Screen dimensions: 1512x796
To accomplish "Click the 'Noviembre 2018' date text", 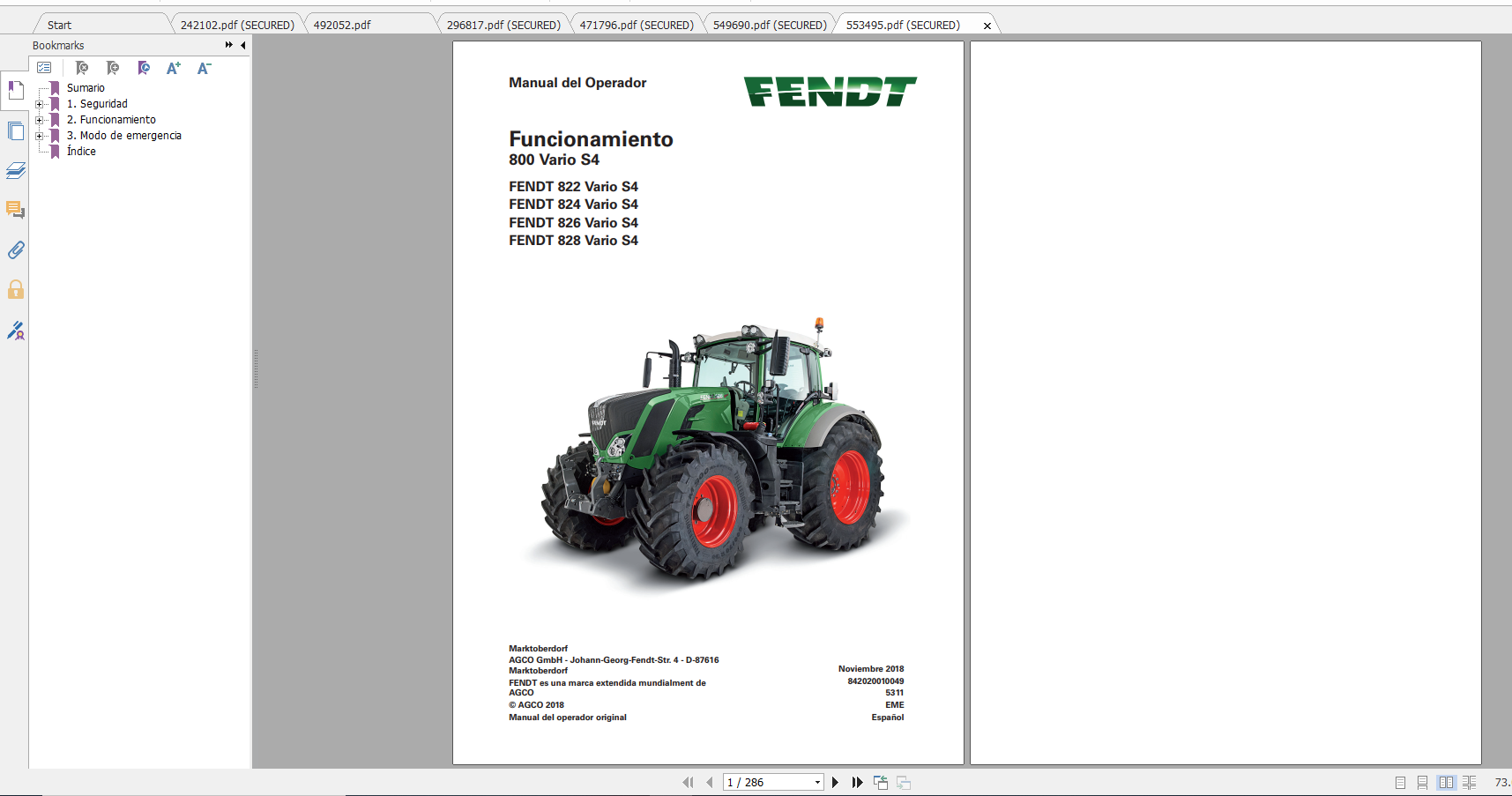I will tap(871, 669).
